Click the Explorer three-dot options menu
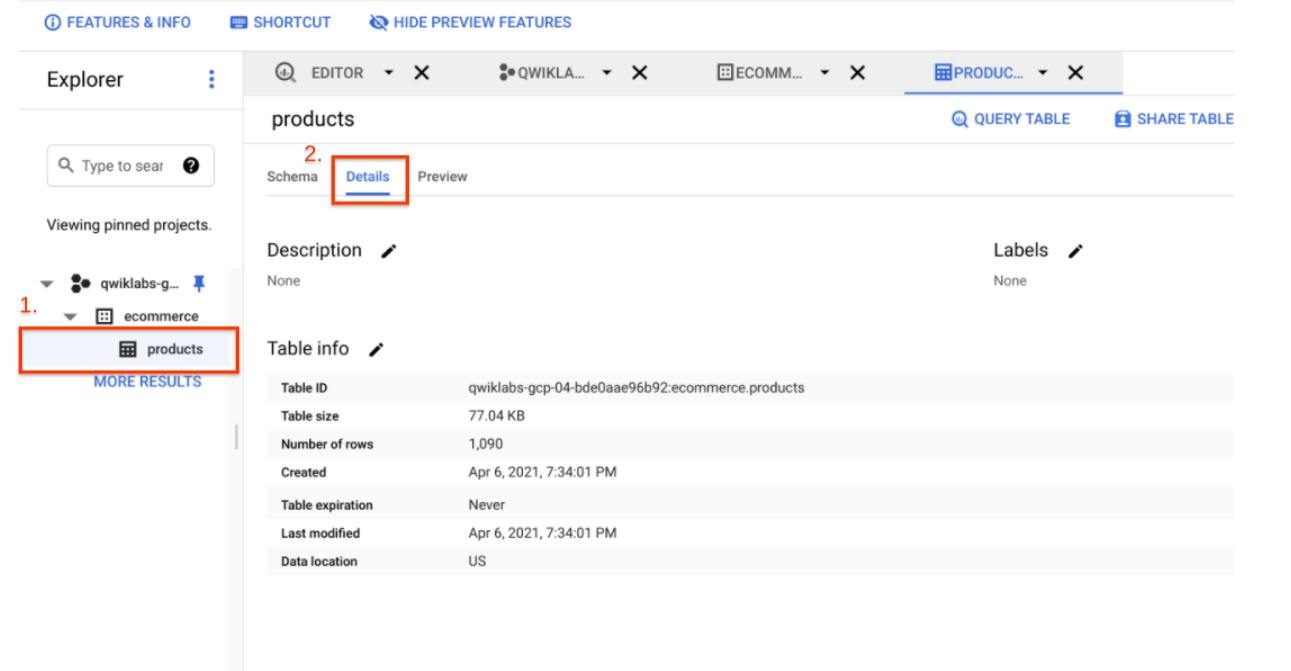The height and width of the screenshot is (671, 1291). tap(211, 80)
